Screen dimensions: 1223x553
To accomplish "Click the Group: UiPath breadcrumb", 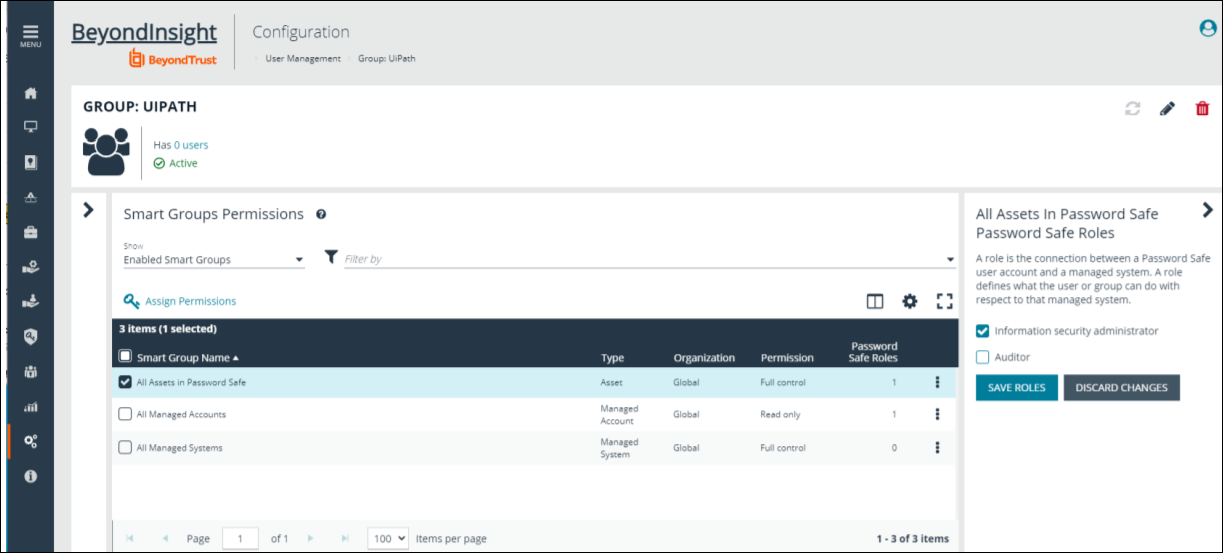I will (387, 58).
